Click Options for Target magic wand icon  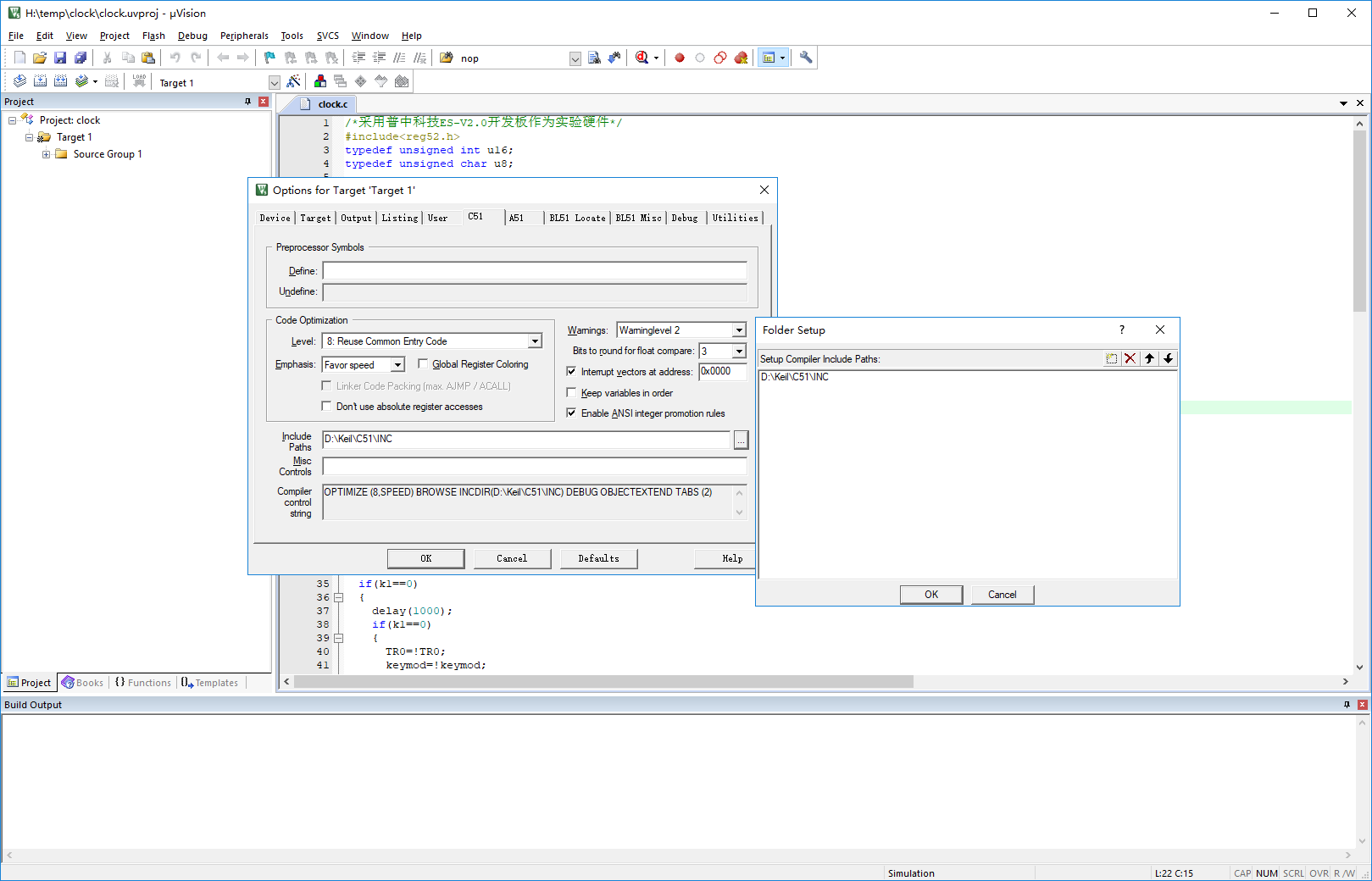tap(293, 81)
